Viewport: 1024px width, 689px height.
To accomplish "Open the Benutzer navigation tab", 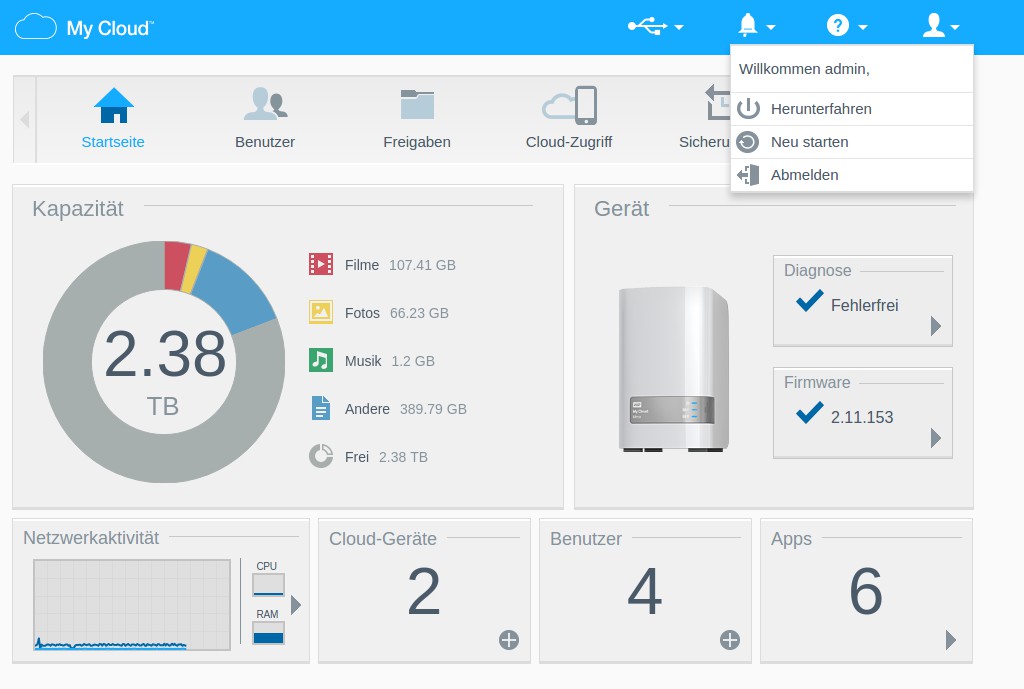I will coord(264,119).
